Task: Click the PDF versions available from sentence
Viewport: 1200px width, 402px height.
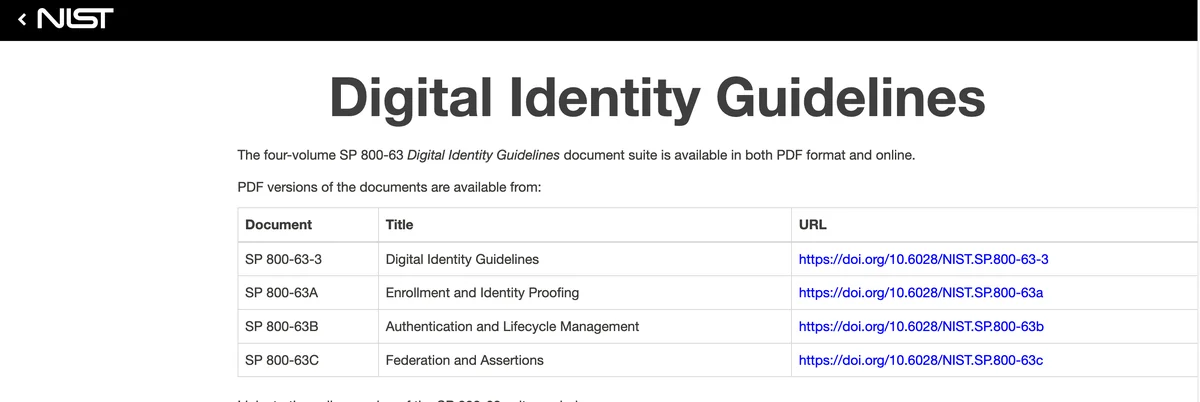Action: 389,187
